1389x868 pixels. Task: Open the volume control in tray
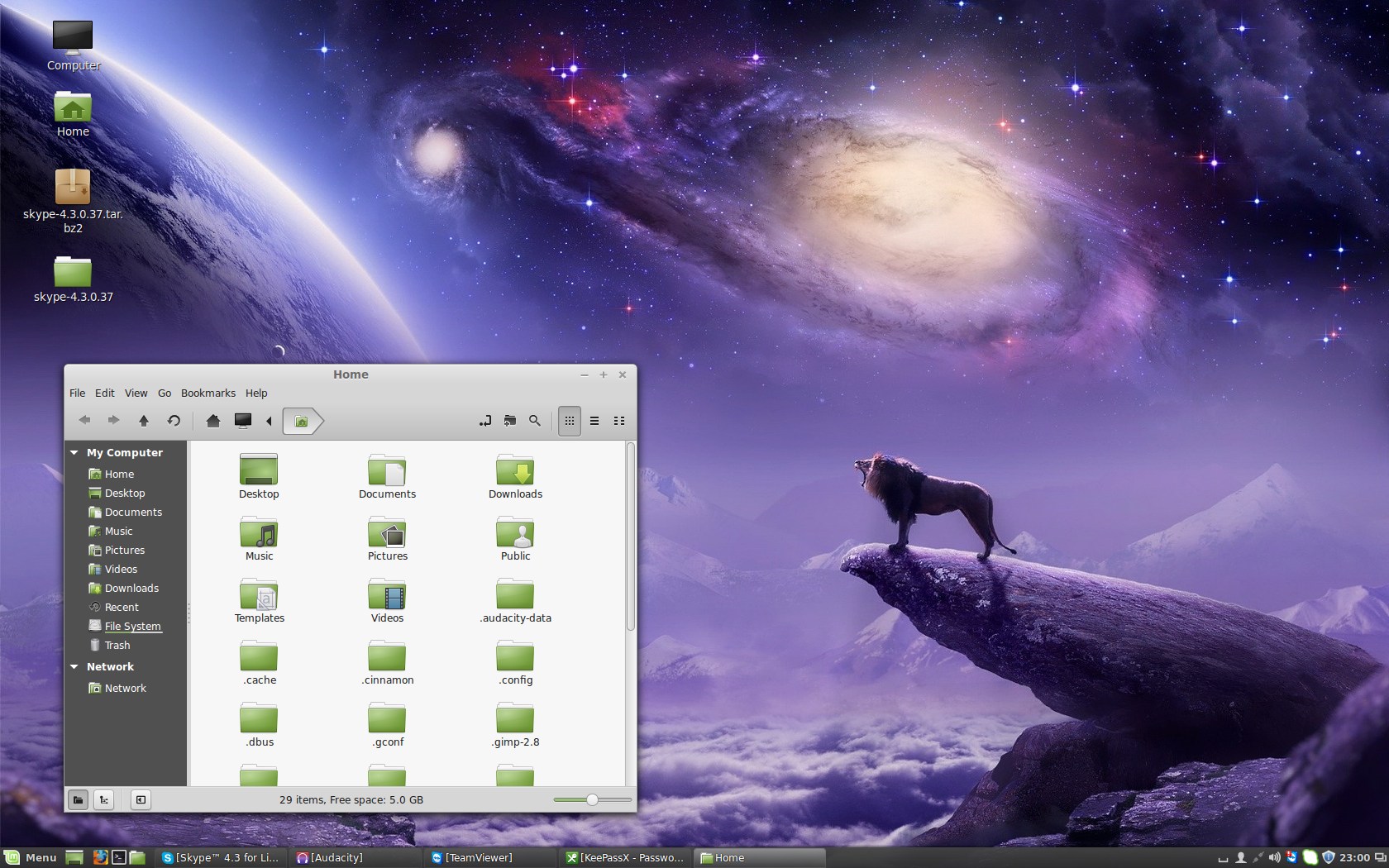[1274, 858]
